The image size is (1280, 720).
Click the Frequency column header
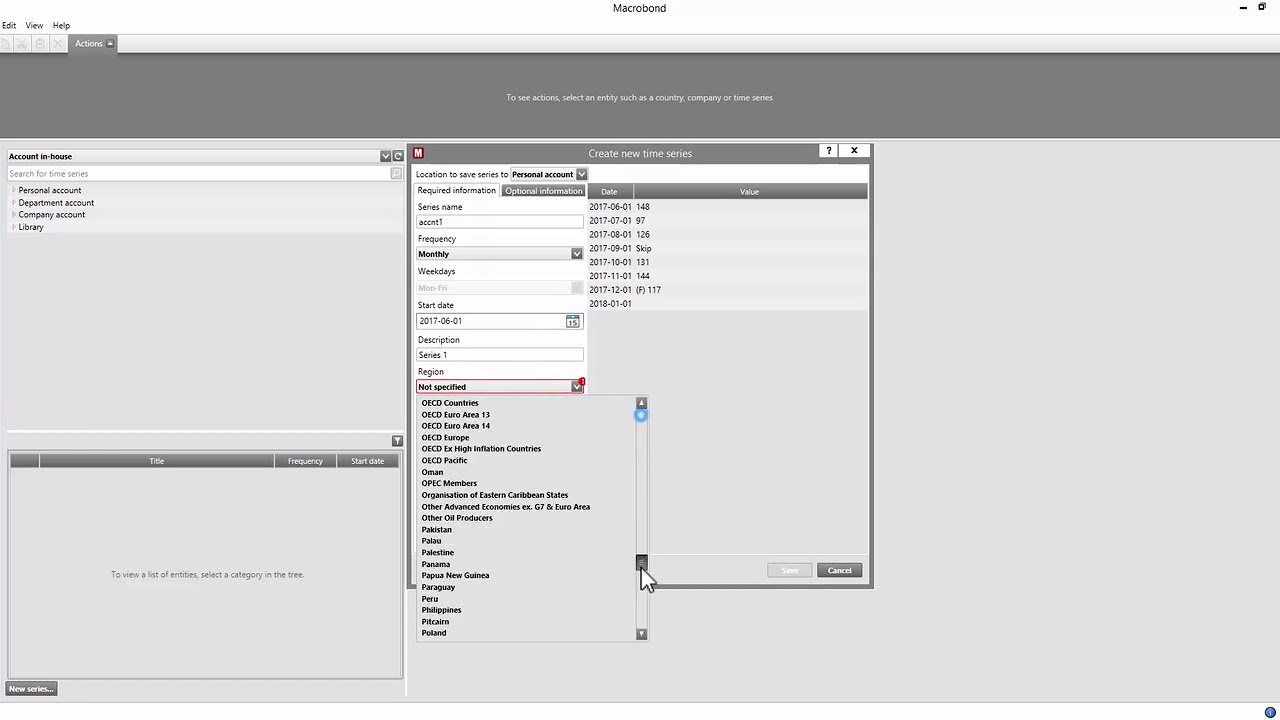click(x=305, y=461)
